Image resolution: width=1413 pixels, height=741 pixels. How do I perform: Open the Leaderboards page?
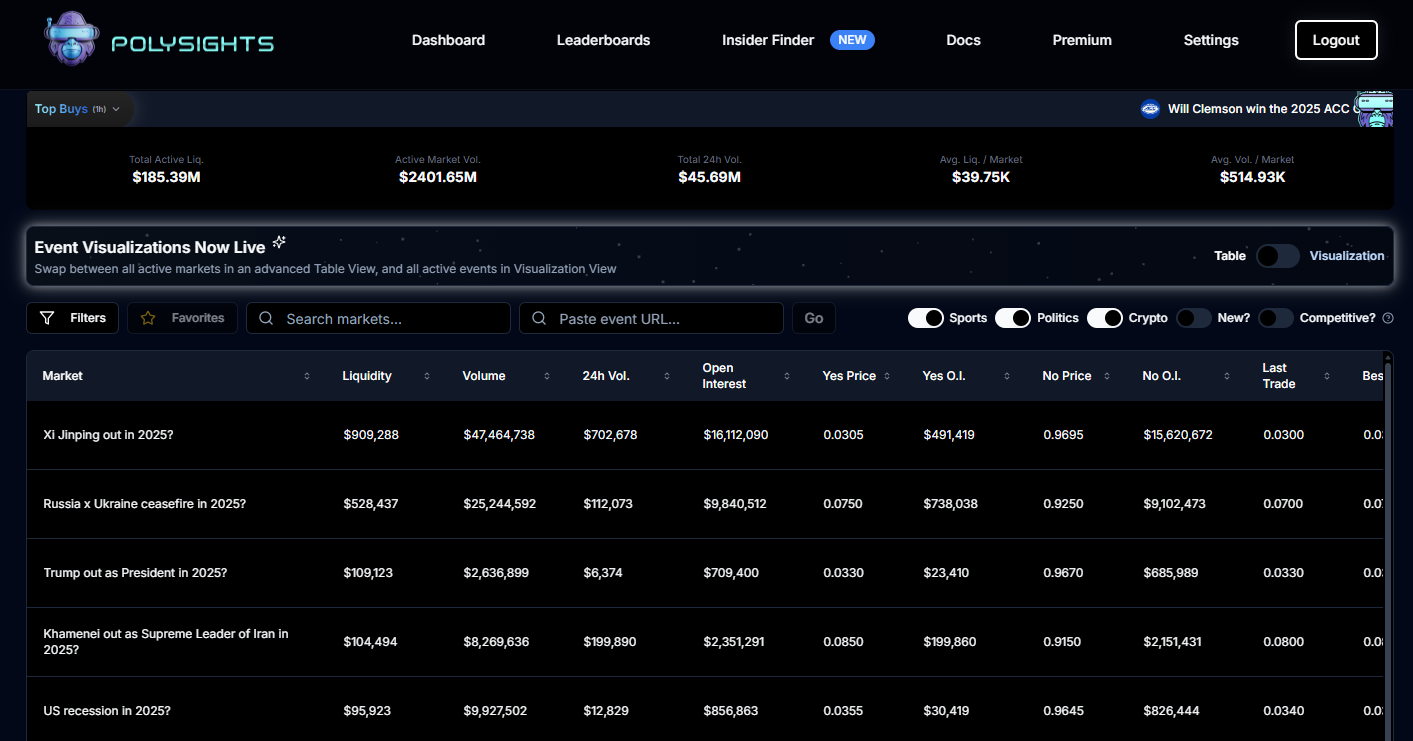[x=603, y=40]
